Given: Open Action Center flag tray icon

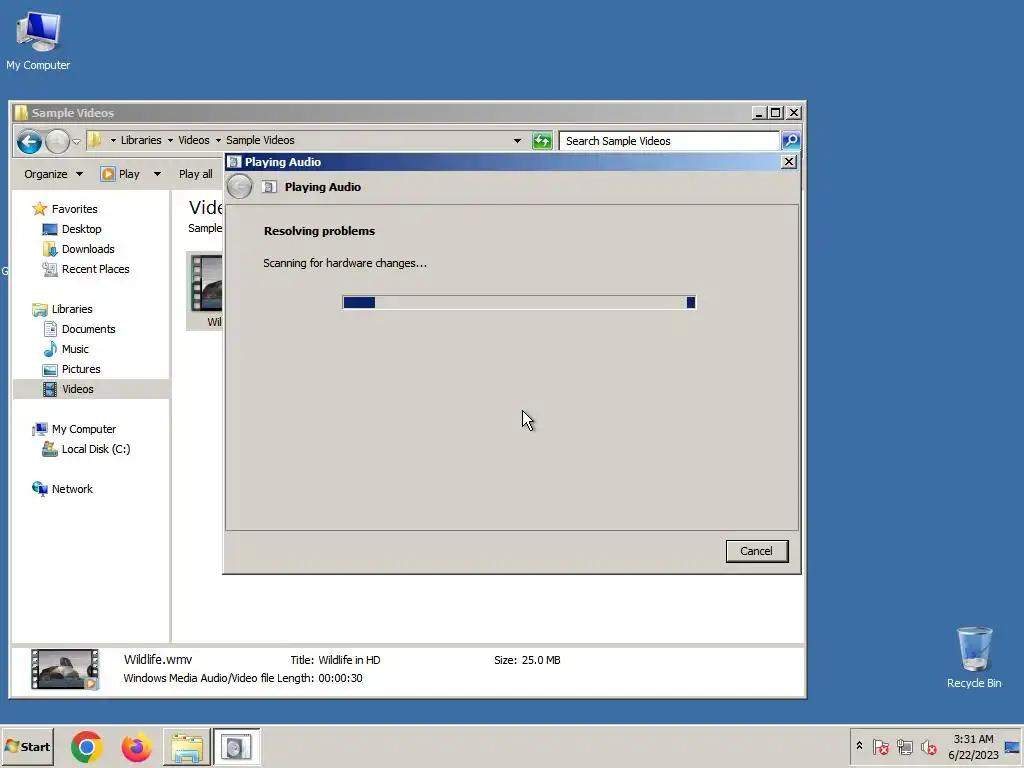Looking at the screenshot, I should pyautogui.click(x=880, y=747).
